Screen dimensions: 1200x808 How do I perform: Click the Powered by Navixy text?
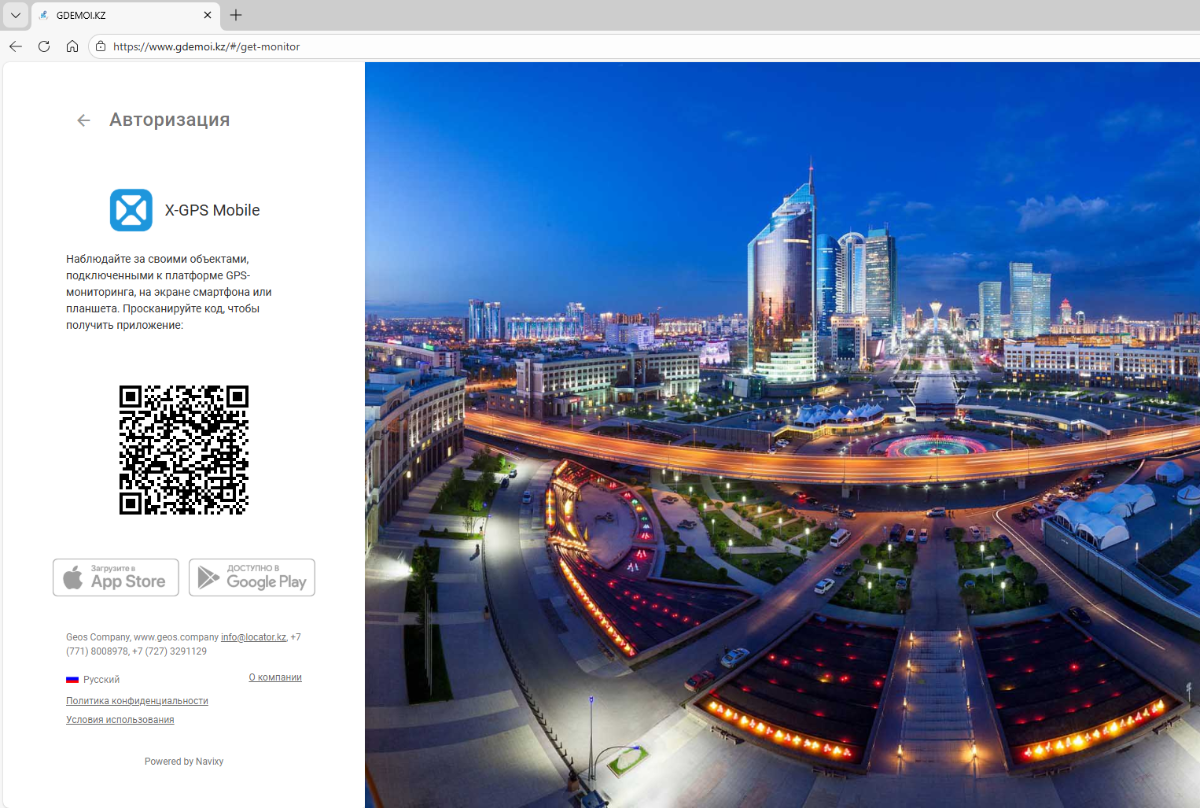click(x=184, y=762)
